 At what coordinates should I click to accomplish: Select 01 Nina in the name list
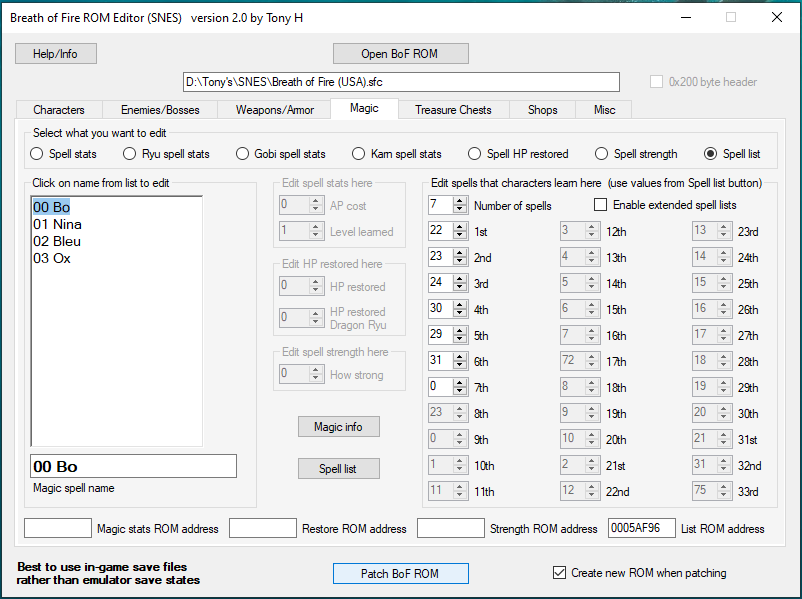[x=57, y=224]
